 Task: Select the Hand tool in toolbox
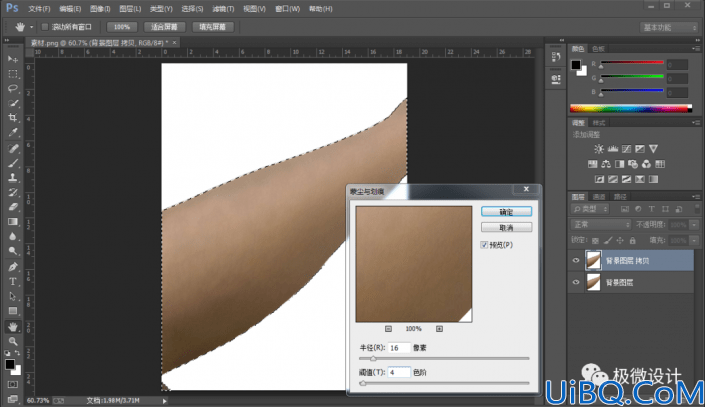(13, 326)
